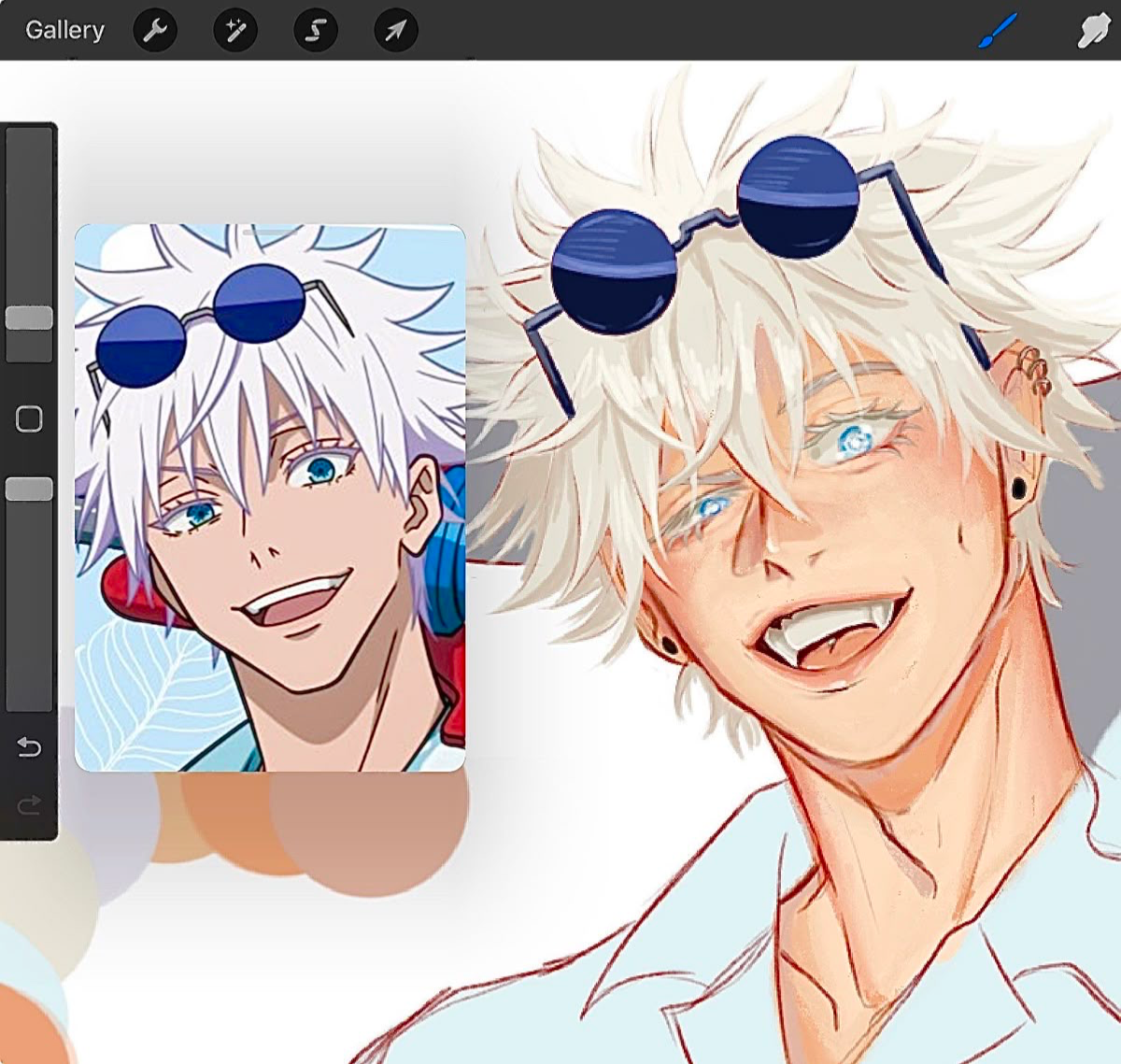Undo the last stroke
This screenshot has height=1064, width=1121.
(x=29, y=747)
